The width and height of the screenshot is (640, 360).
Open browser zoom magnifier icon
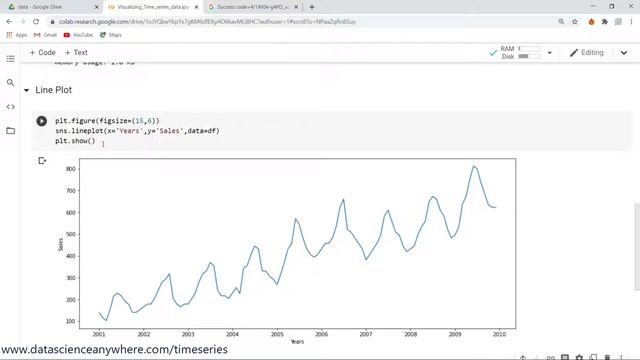(x=561, y=22)
